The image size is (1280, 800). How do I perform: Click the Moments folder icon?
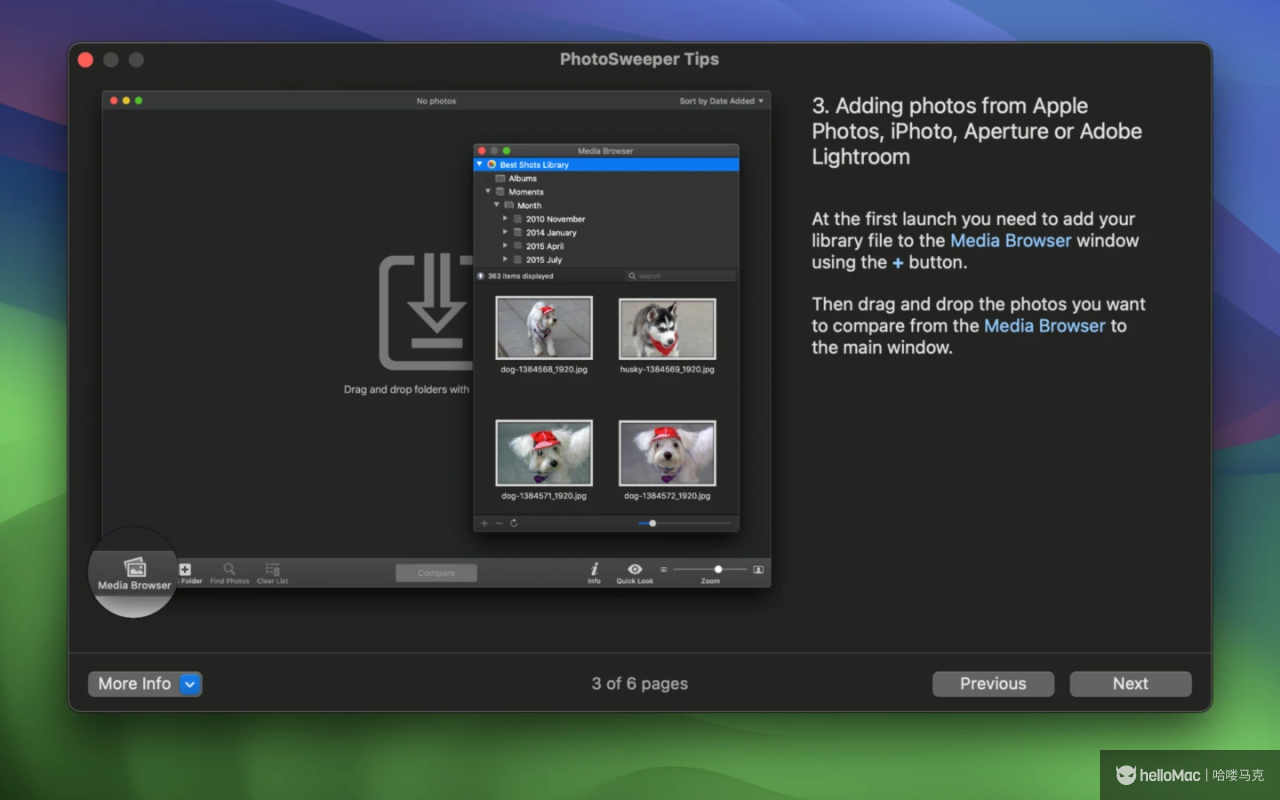500,191
